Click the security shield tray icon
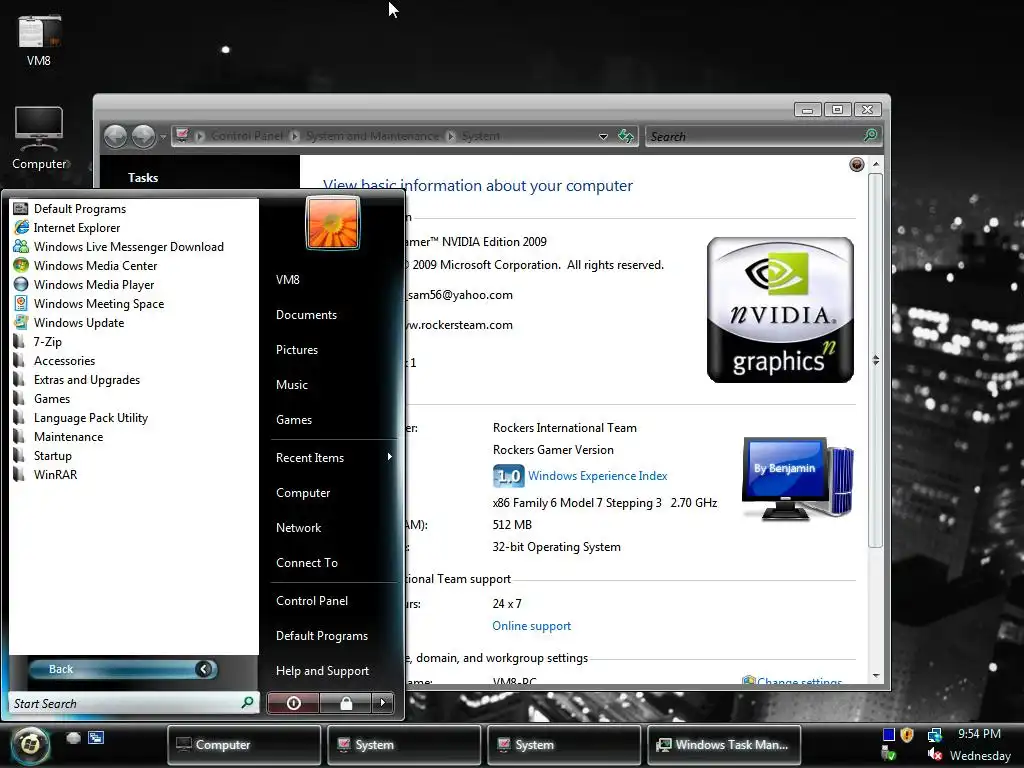Screen dimensions: 1024x768 pyautogui.click(x=906, y=735)
